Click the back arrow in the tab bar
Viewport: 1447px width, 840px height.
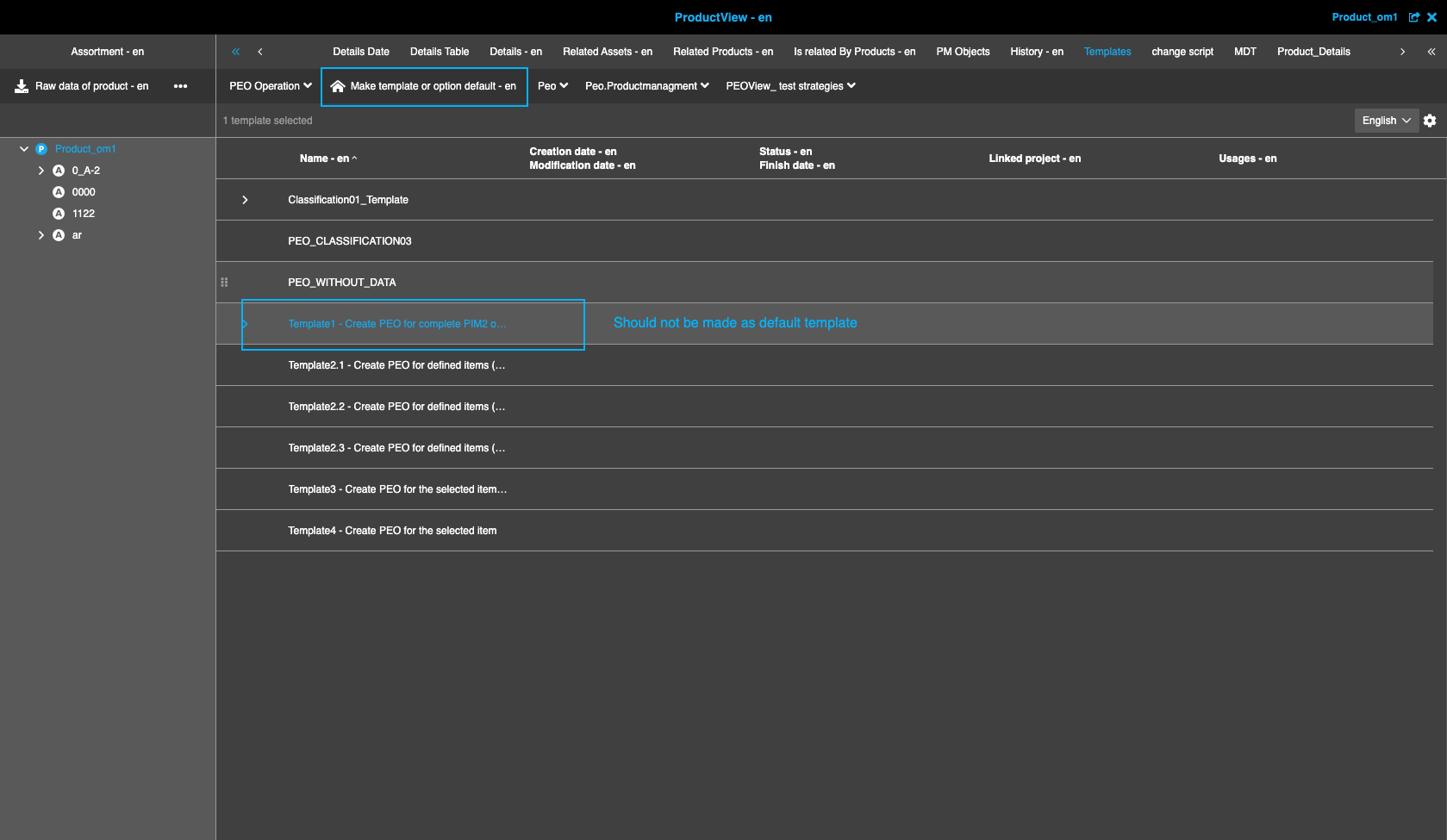pos(260,52)
